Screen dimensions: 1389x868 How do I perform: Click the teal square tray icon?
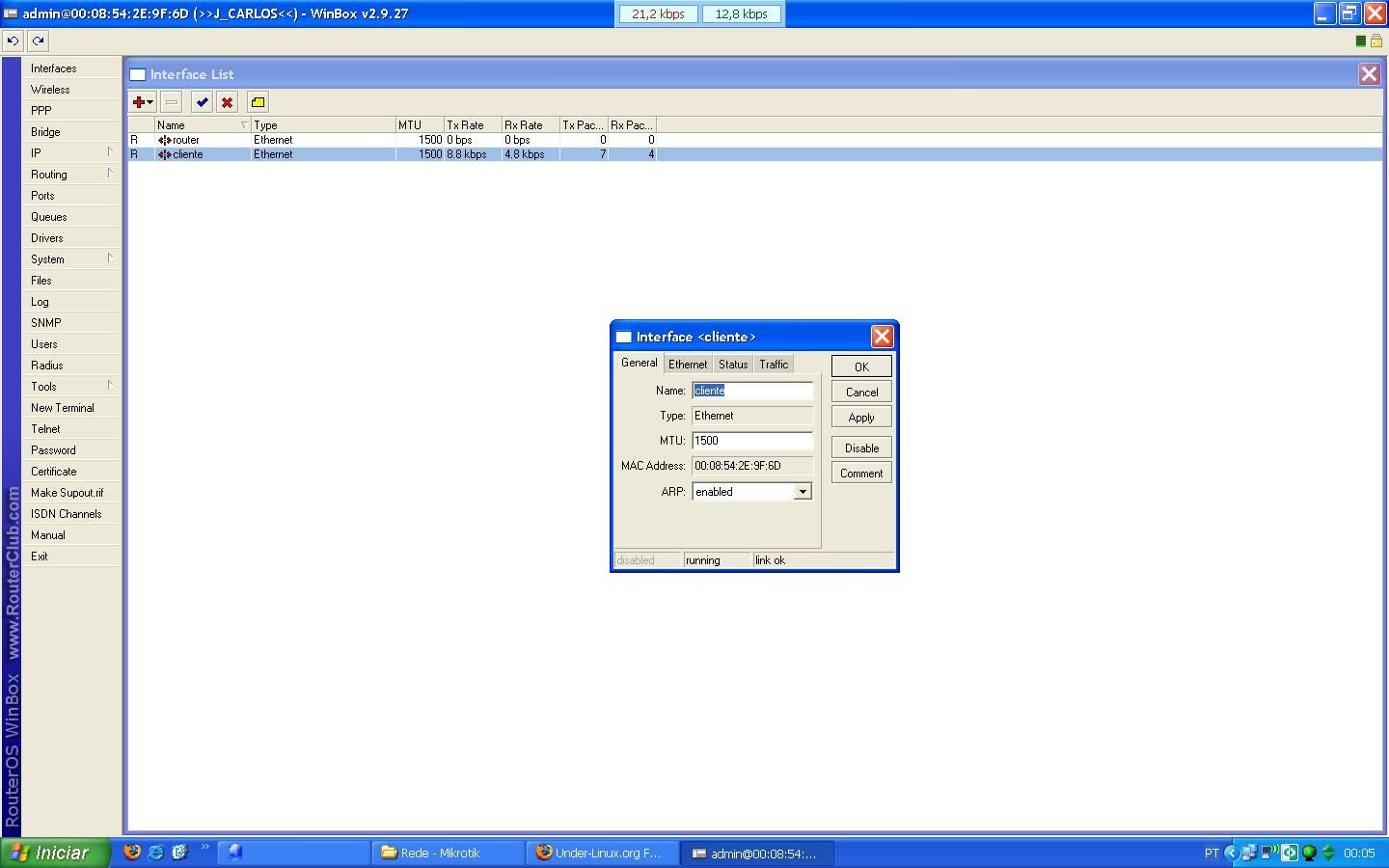tap(1290, 853)
